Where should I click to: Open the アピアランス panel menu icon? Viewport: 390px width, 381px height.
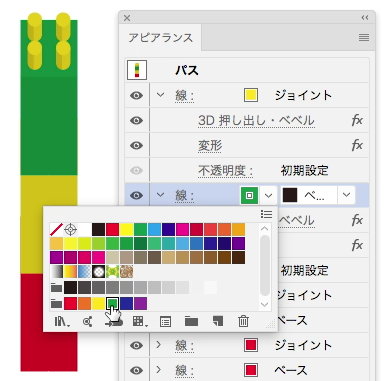coord(364,37)
